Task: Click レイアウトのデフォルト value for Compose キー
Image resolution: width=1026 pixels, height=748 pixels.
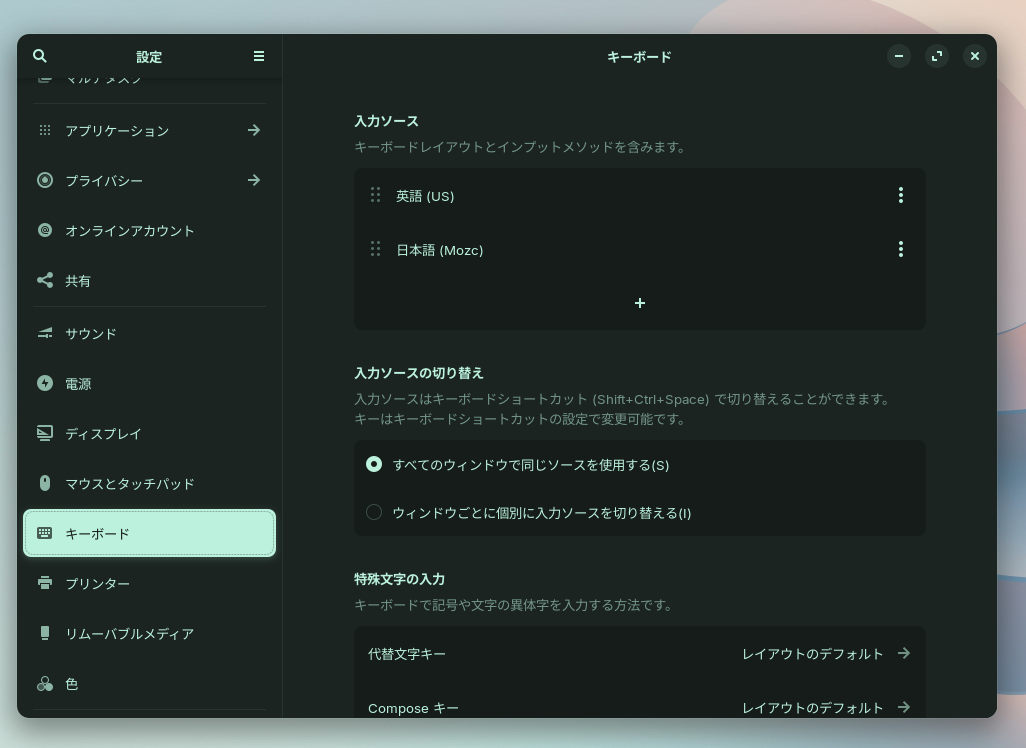Action: (x=812, y=707)
